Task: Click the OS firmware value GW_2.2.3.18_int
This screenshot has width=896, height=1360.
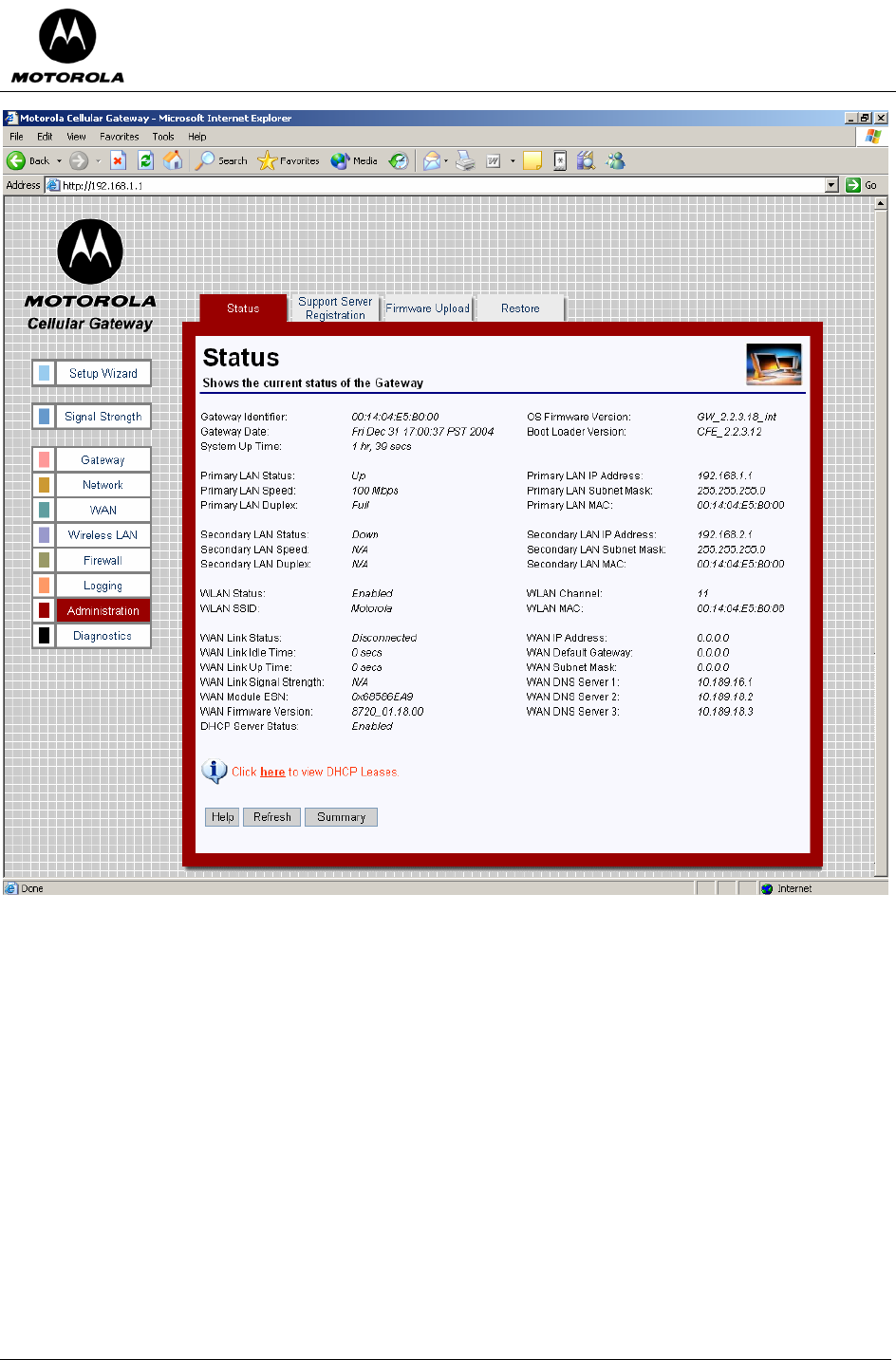Action: click(x=737, y=417)
